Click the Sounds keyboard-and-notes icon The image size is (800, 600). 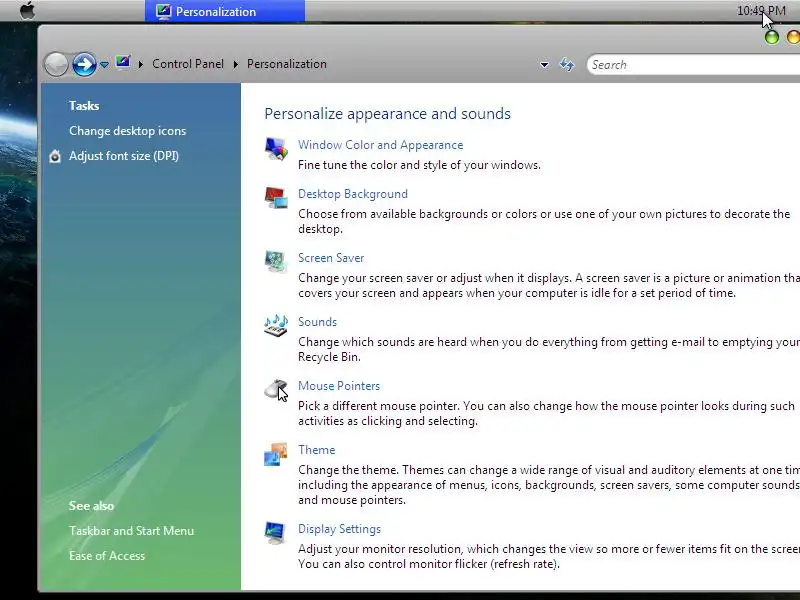tap(276, 326)
